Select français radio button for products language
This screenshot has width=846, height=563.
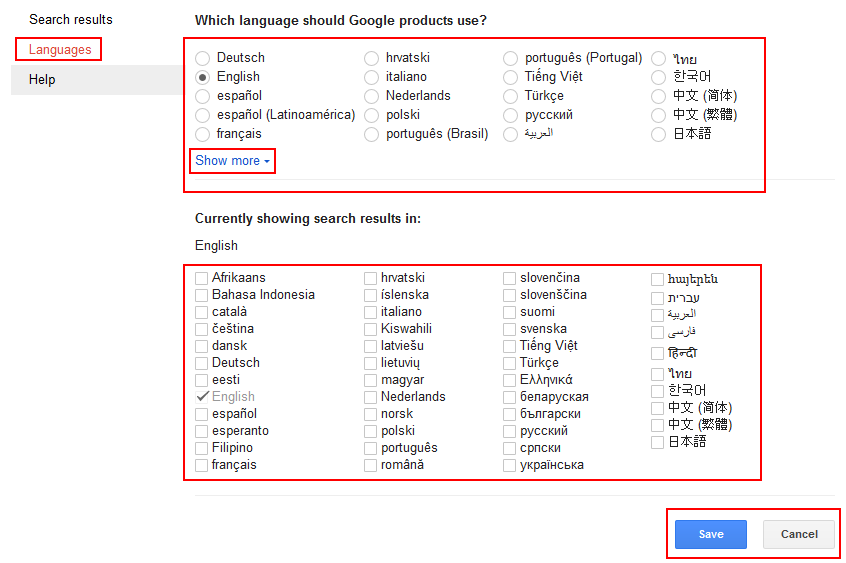(202, 134)
